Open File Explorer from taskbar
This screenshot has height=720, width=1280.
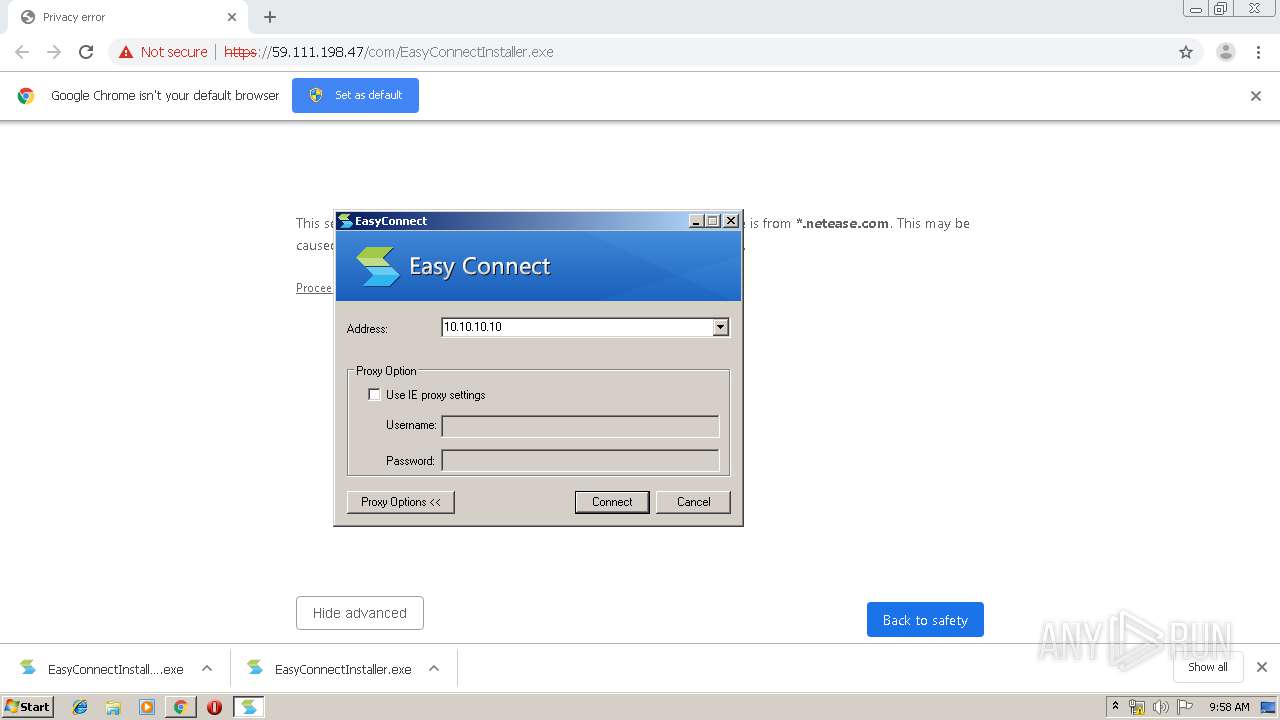(x=113, y=707)
